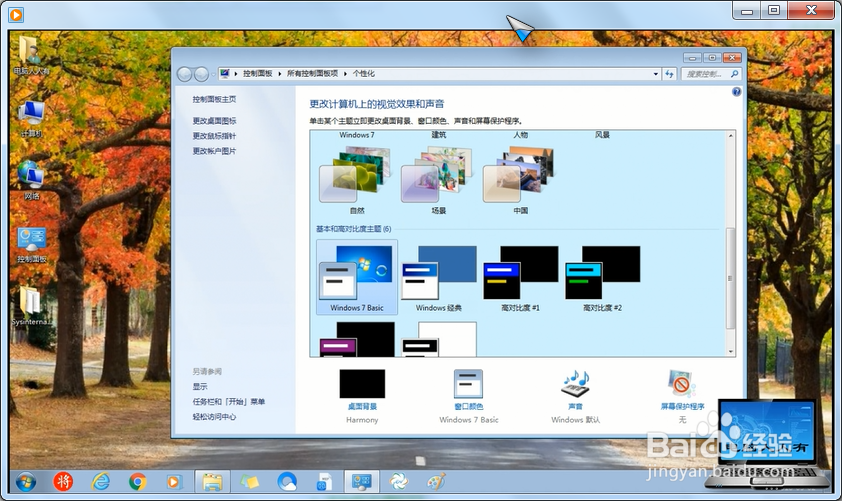Open Paint from the taskbar

pyautogui.click(x=436, y=482)
